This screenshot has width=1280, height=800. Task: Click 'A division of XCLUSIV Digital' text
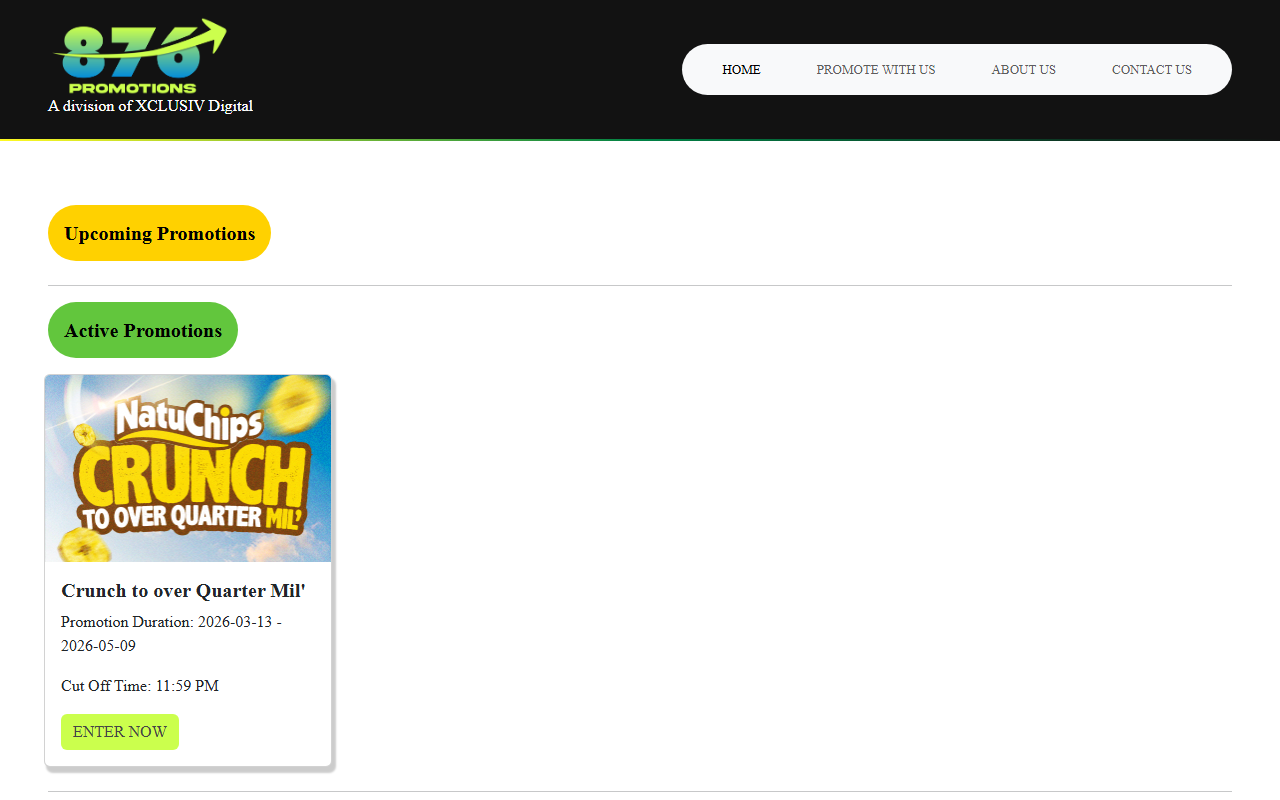coord(150,106)
